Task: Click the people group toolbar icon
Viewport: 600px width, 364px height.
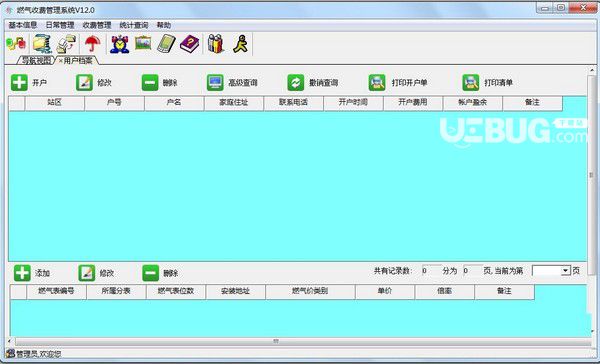Action: [215, 44]
